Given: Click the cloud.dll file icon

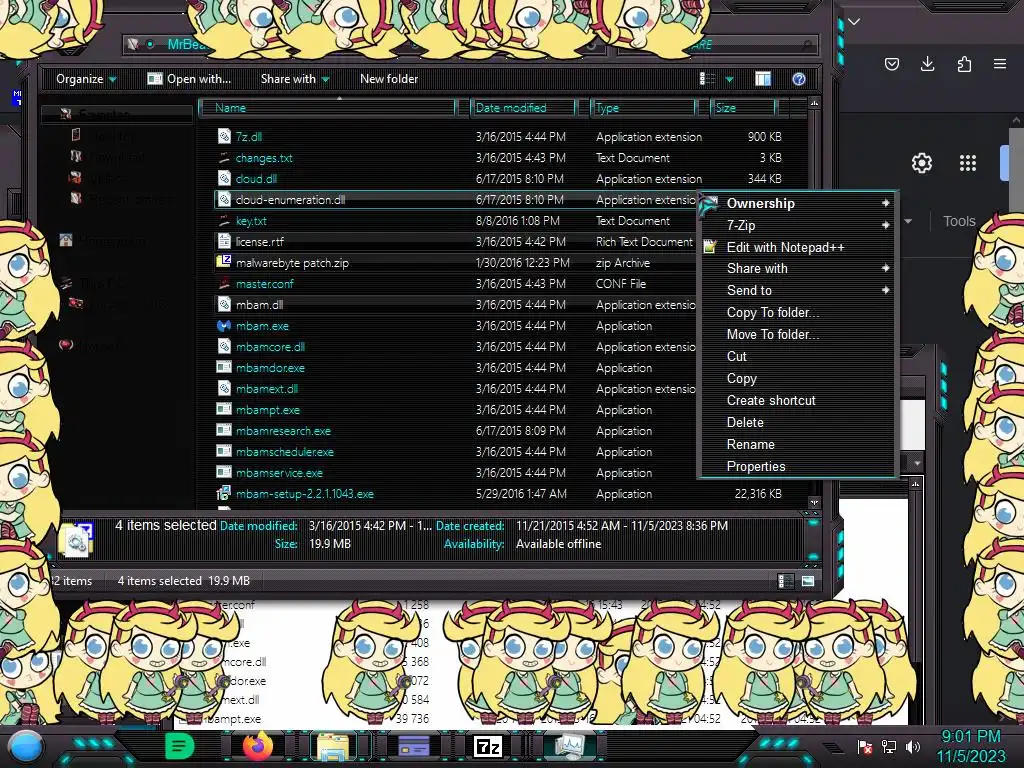Looking at the screenshot, I should (224, 178).
